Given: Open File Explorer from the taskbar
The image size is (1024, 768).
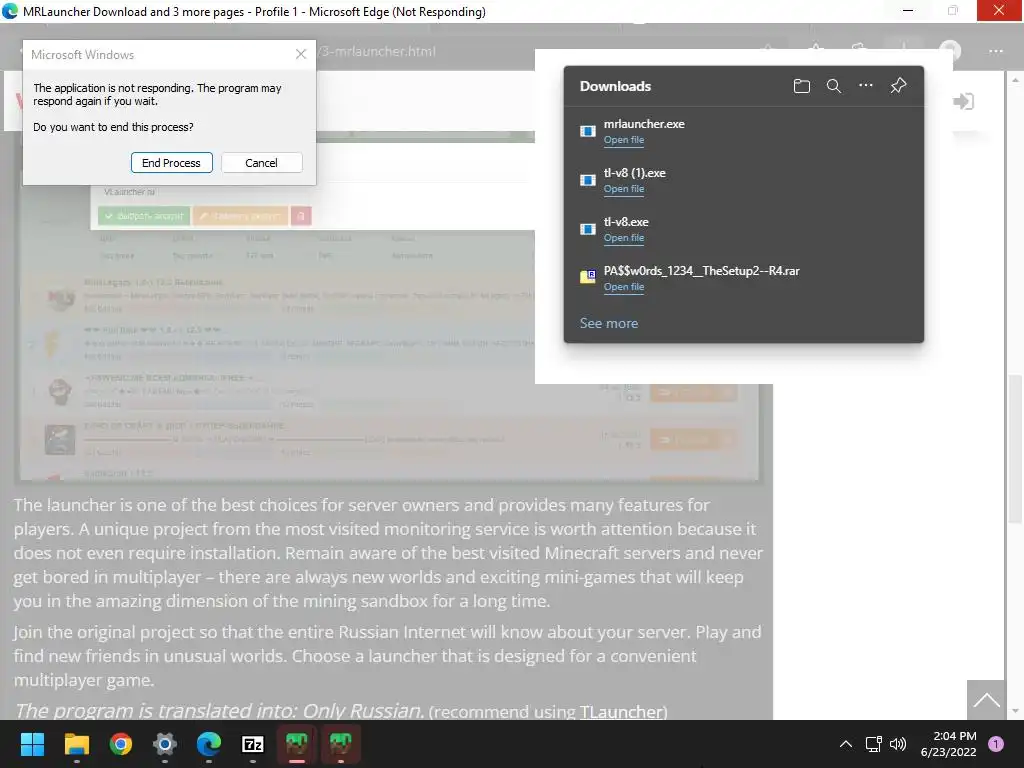Looking at the screenshot, I should pyautogui.click(x=76, y=744).
